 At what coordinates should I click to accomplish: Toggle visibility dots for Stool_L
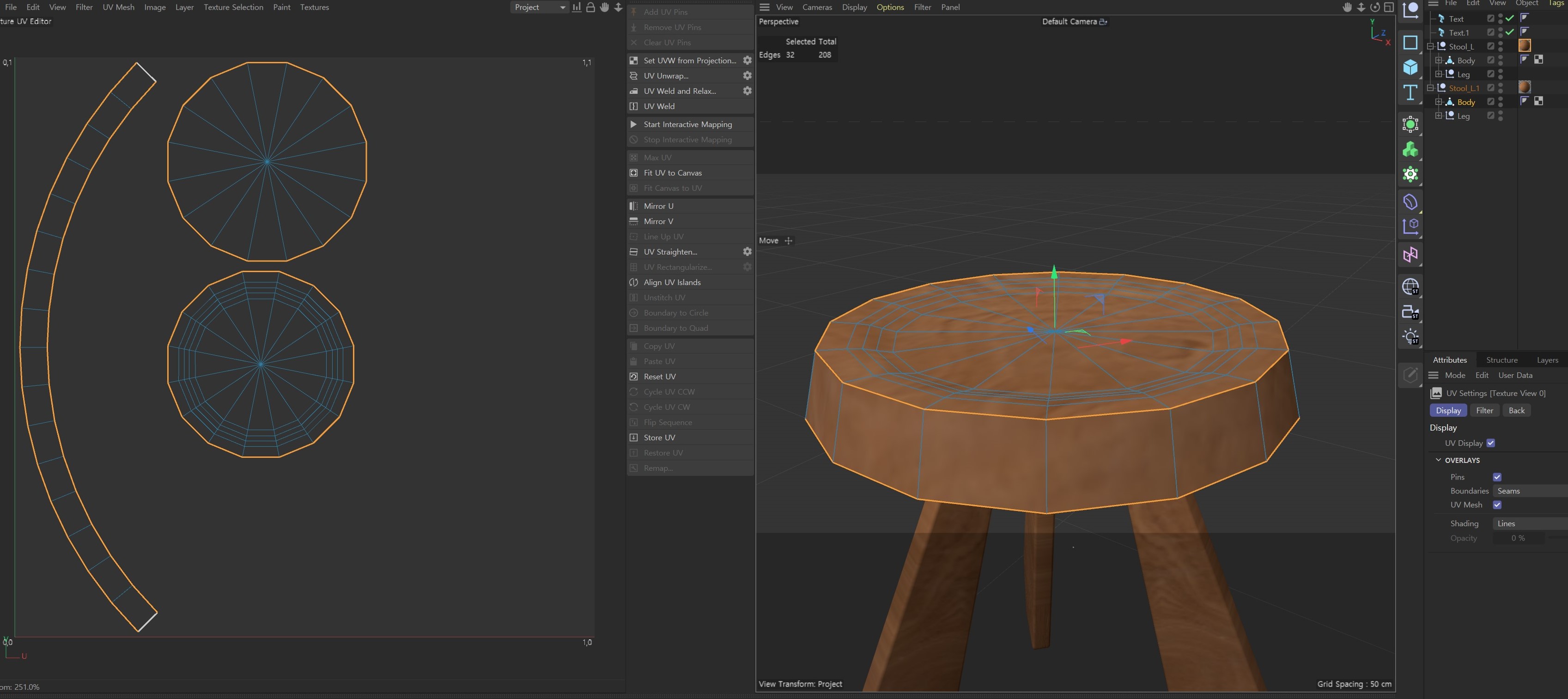click(x=1501, y=46)
